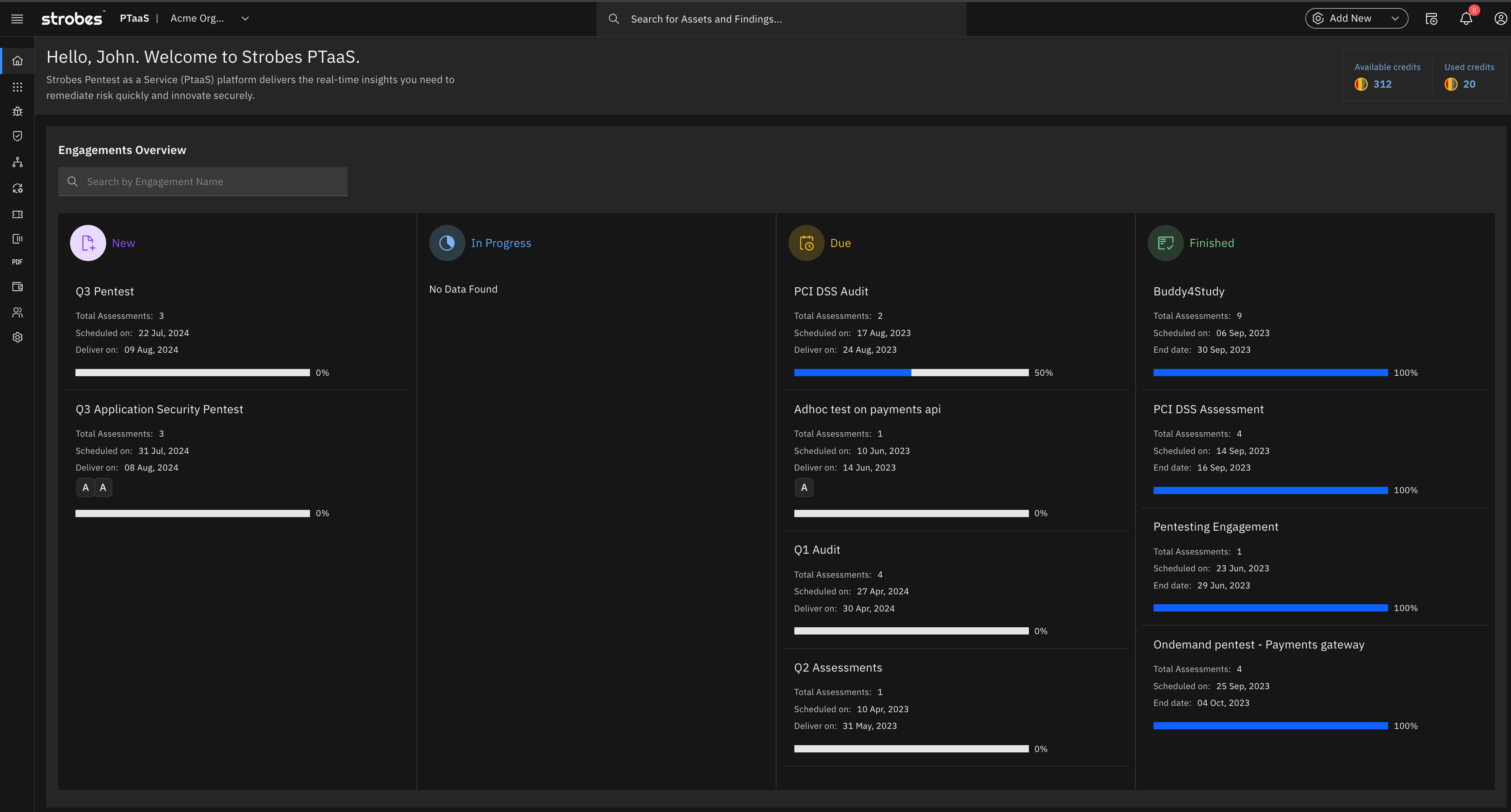This screenshot has width=1511, height=812.
Task: Open the hamburger menu
Action: [x=17, y=19]
